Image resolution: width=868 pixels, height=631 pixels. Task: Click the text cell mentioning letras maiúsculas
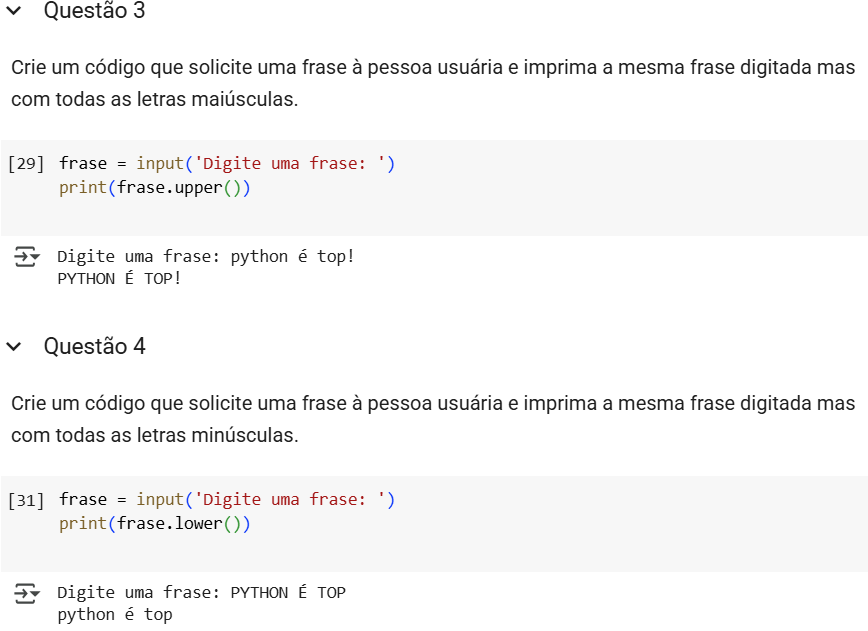[x=433, y=84]
